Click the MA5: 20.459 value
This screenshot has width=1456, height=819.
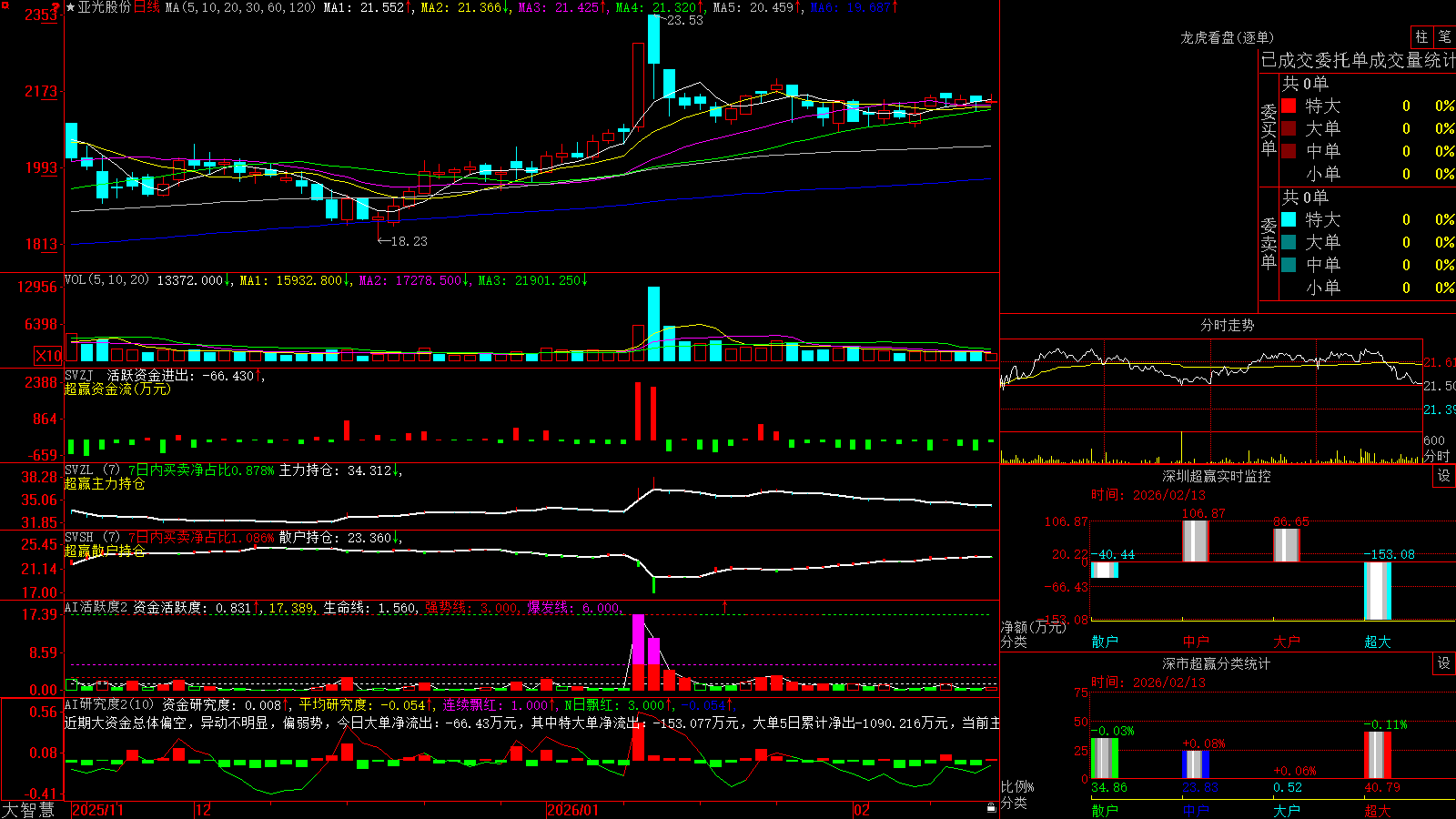753,7
